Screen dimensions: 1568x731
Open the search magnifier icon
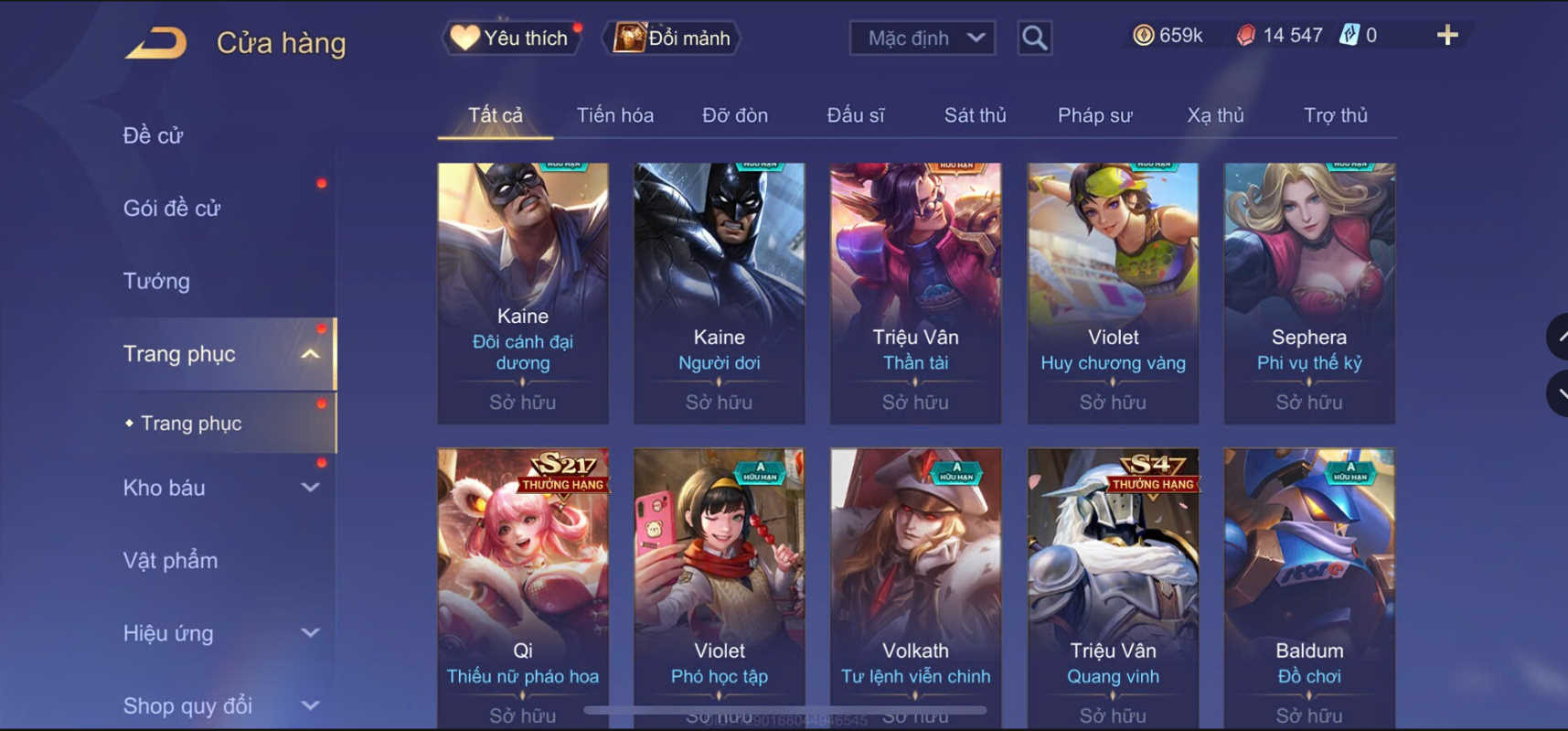point(1034,38)
